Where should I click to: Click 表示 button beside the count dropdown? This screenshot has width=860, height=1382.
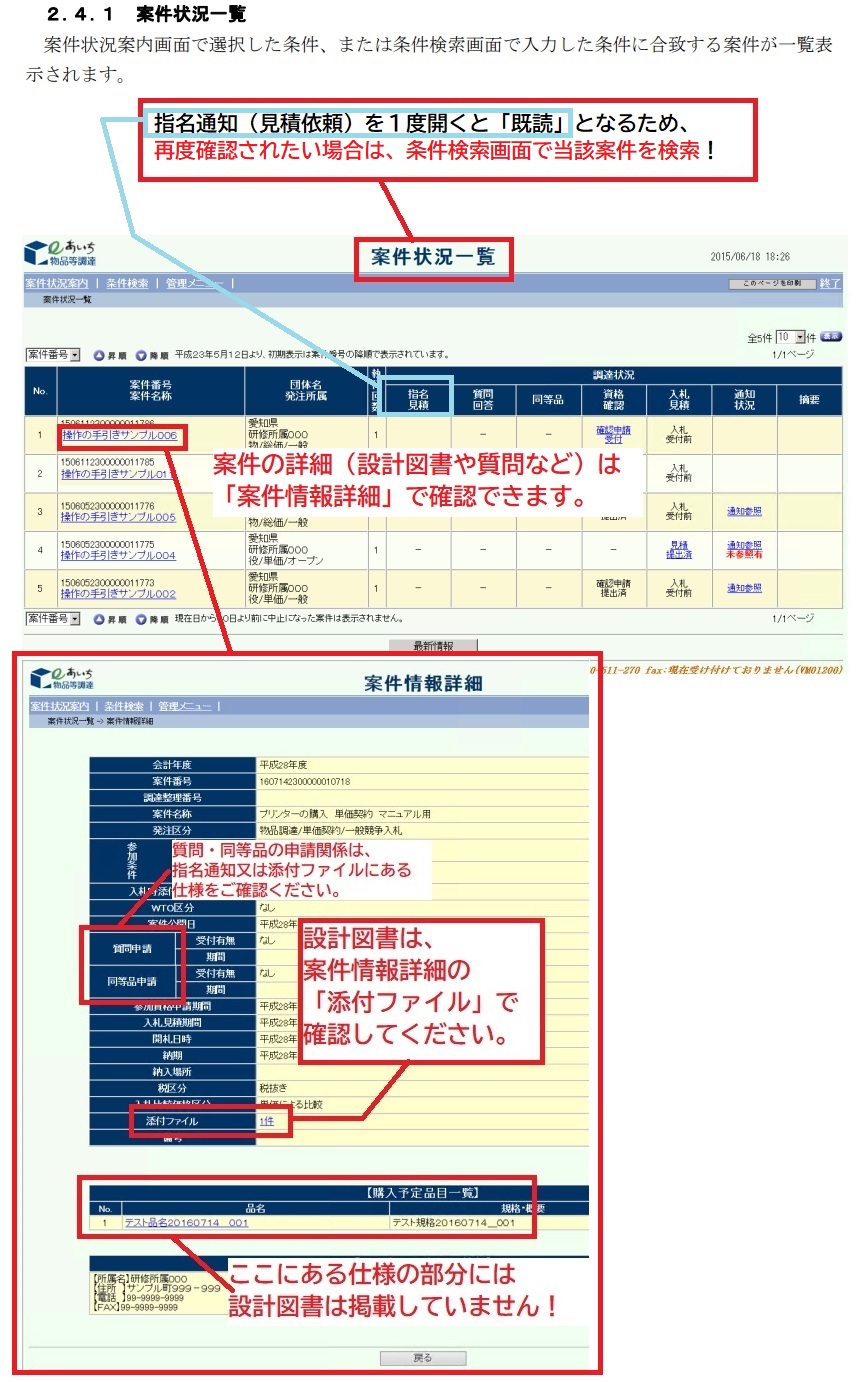coord(831,337)
